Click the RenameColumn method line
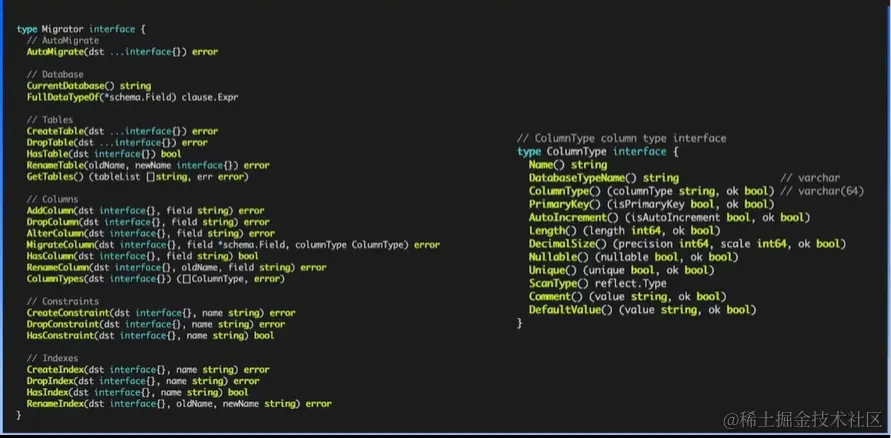Viewport: 891px width, 438px height. 177,268
